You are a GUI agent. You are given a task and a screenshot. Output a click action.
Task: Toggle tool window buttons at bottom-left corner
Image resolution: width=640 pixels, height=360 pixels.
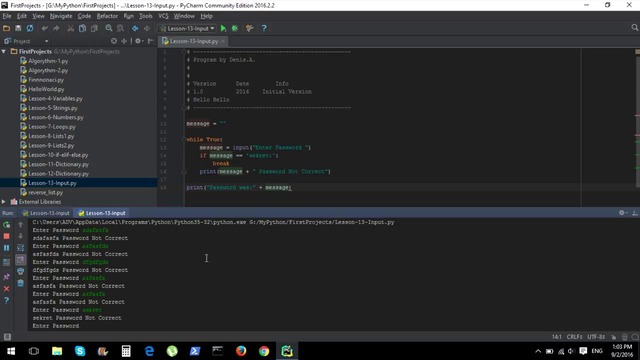pyautogui.click(x=7, y=337)
